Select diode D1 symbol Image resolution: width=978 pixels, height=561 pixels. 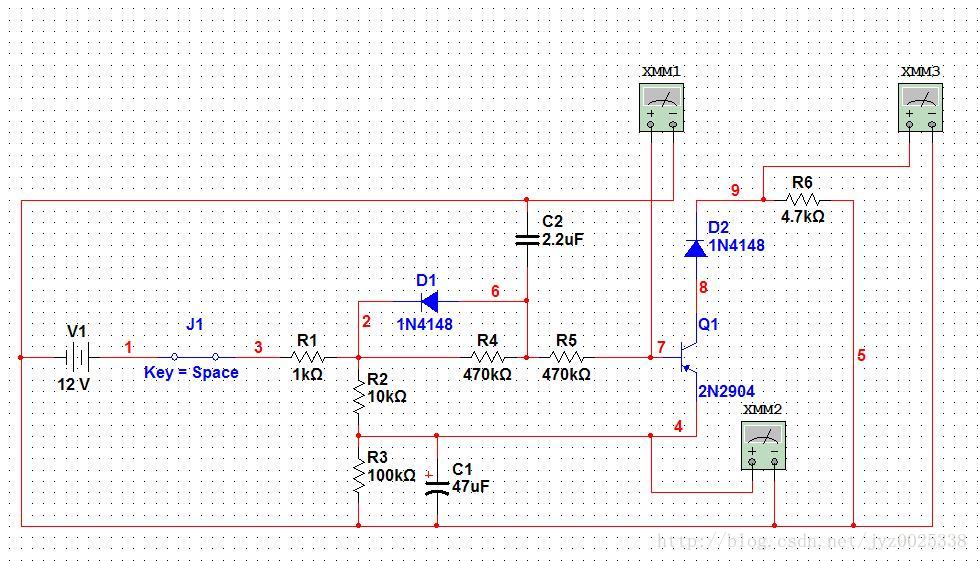pos(430,302)
